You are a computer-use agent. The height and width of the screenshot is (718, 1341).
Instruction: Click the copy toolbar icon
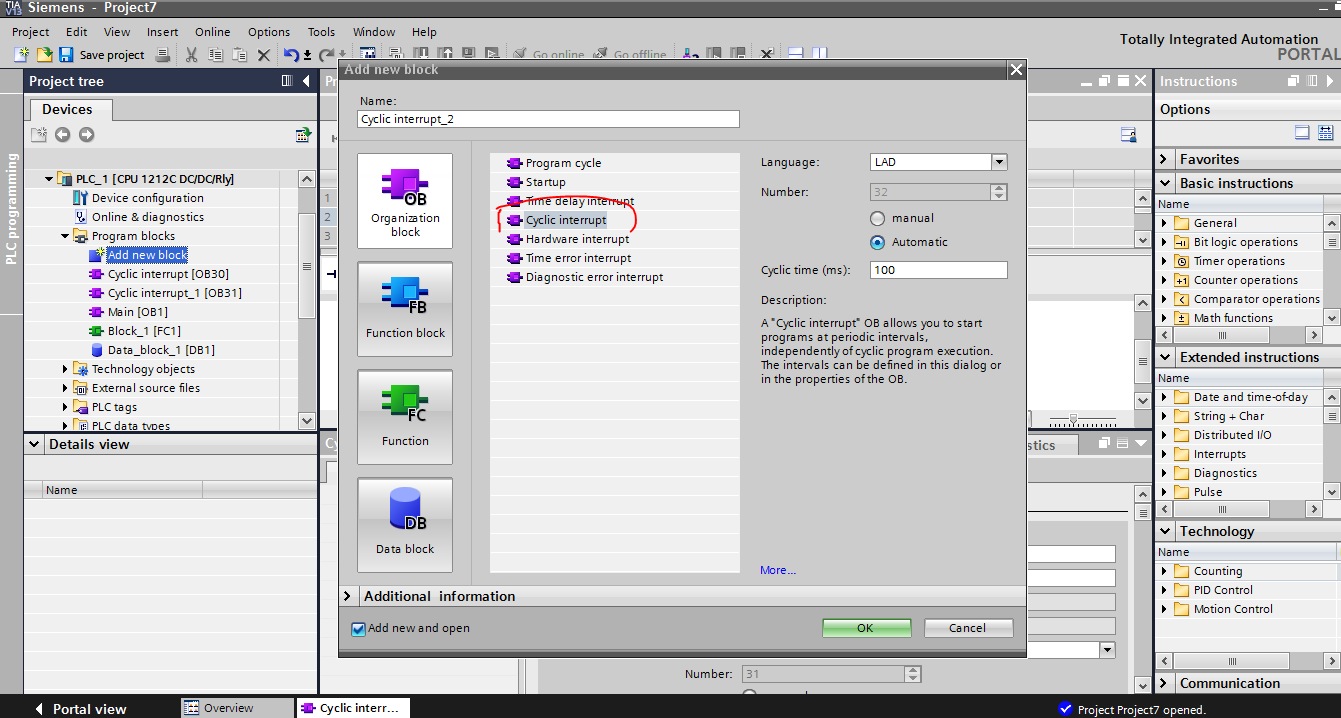coord(216,55)
